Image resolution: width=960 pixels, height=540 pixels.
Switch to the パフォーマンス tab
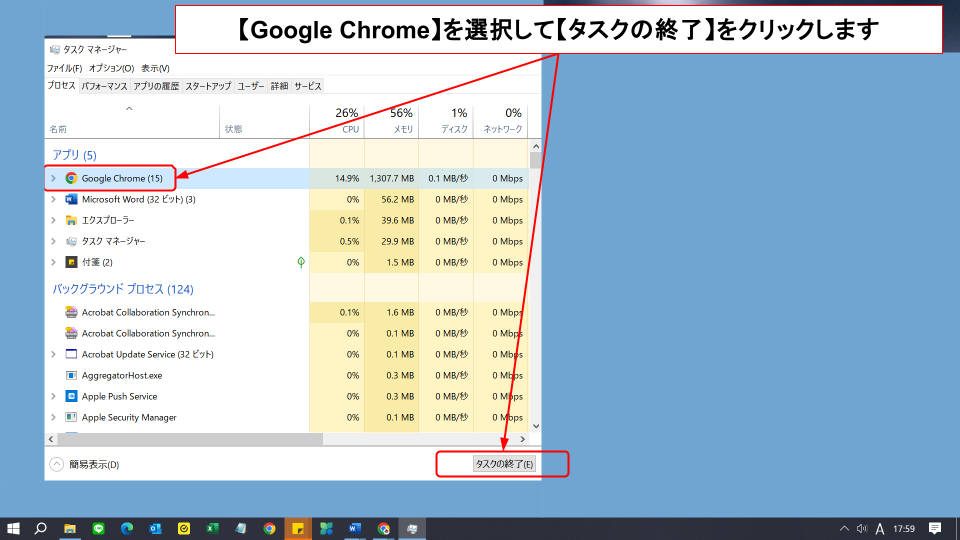(x=104, y=86)
